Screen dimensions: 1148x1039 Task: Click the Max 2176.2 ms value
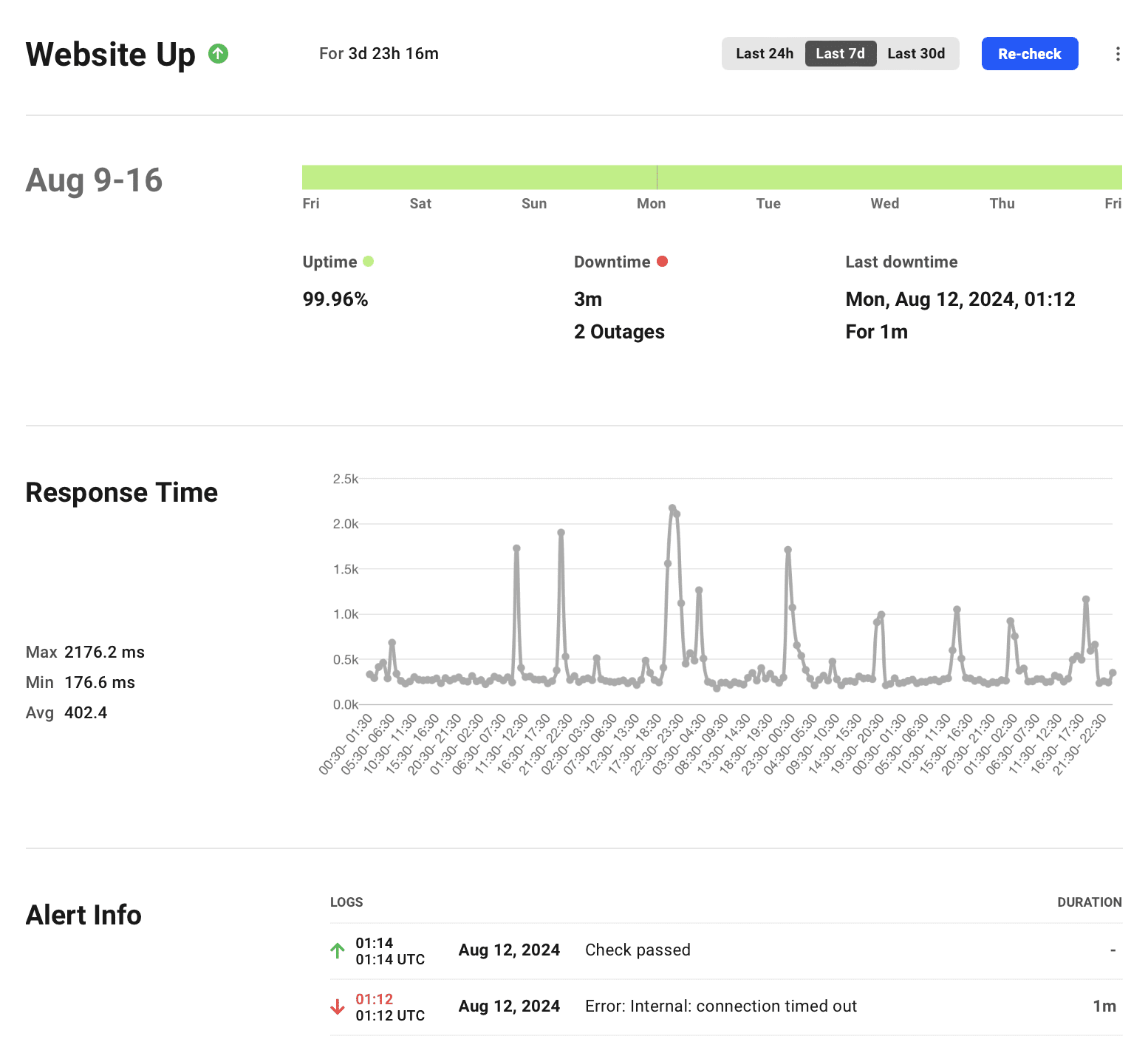[x=104, y=652]
